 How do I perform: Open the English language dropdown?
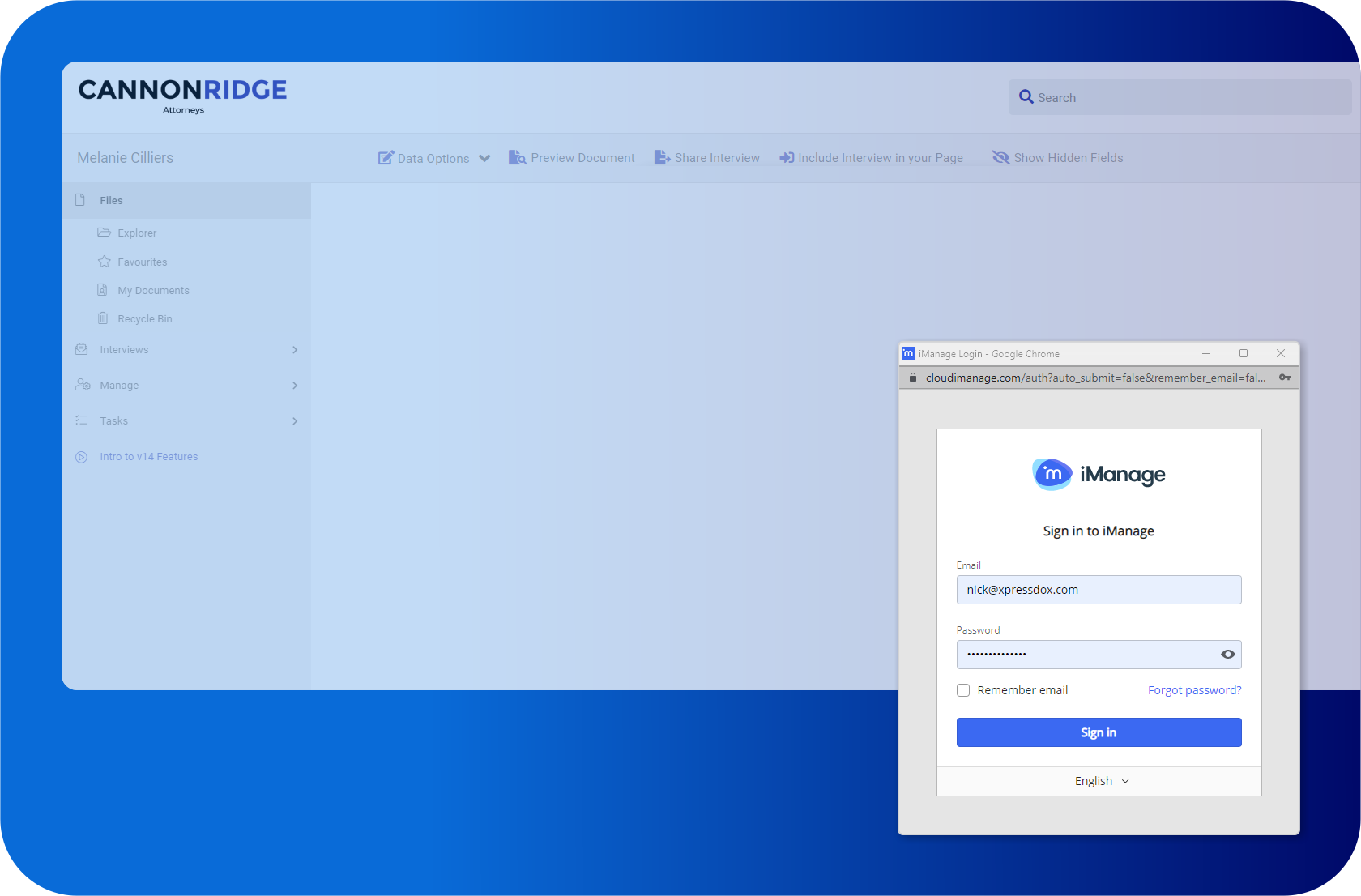click(1102, 781)
